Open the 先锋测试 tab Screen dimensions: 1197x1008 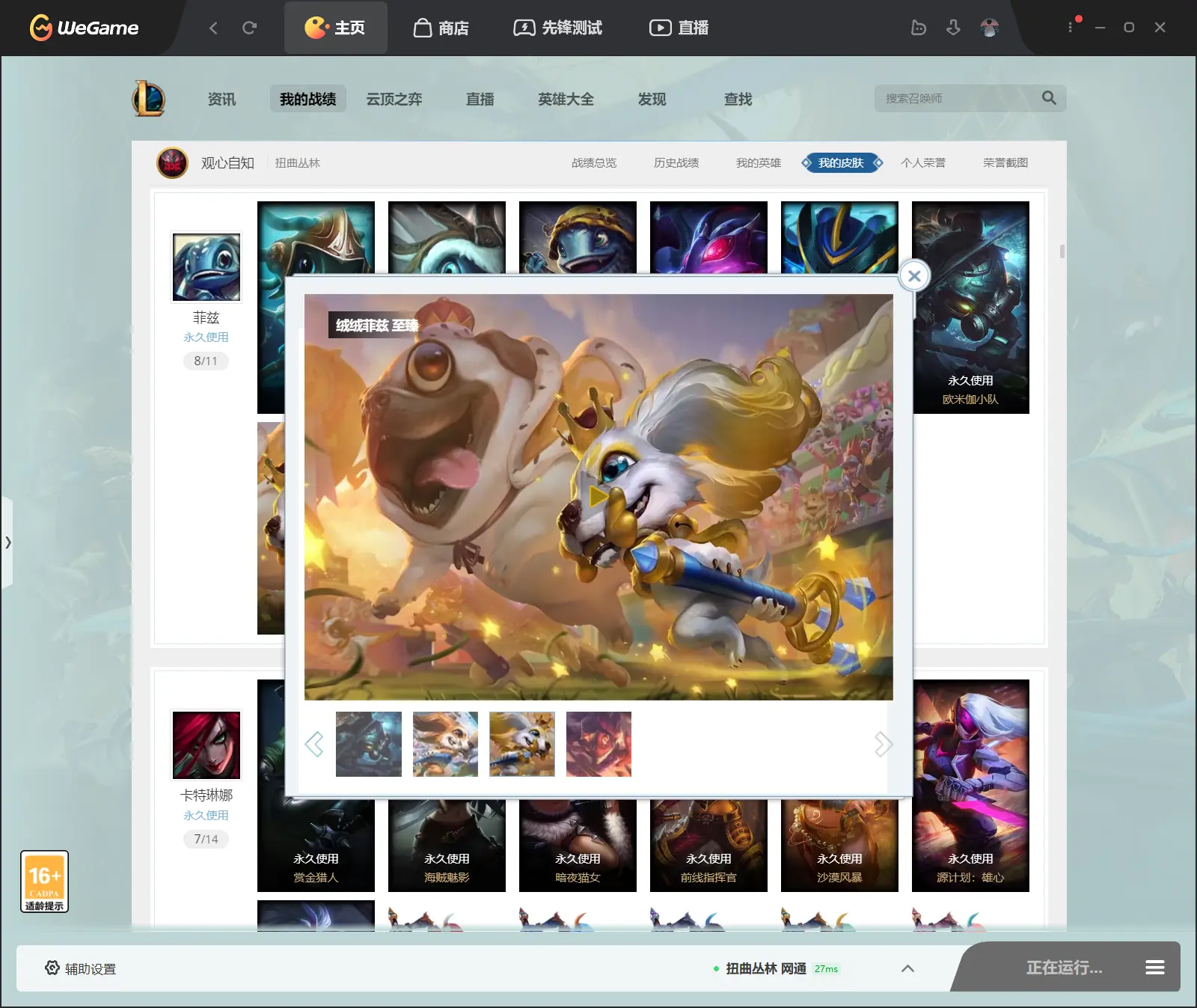tap(558, 28)
